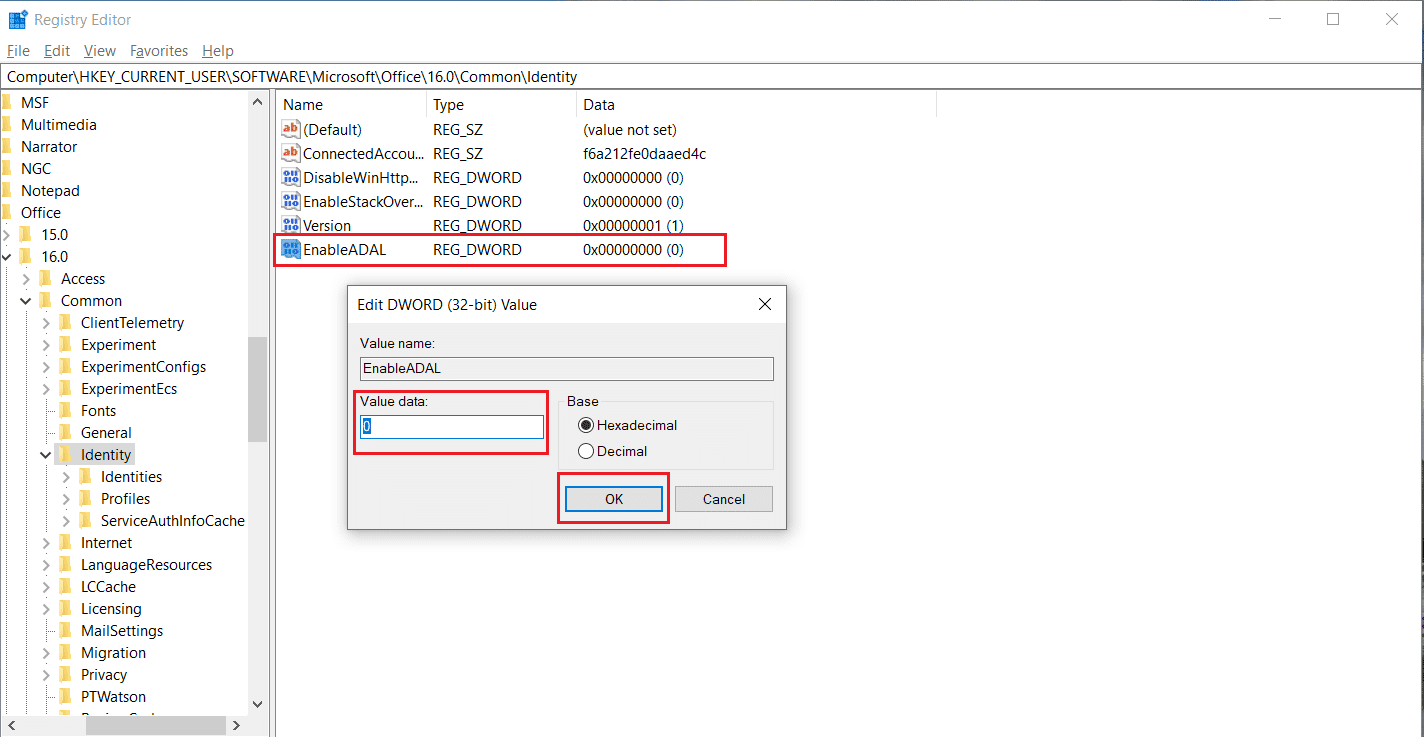This screenshot has height=737, width=1424.
Task: Click the Common folder icon in tree
Action: coord(46,301)
